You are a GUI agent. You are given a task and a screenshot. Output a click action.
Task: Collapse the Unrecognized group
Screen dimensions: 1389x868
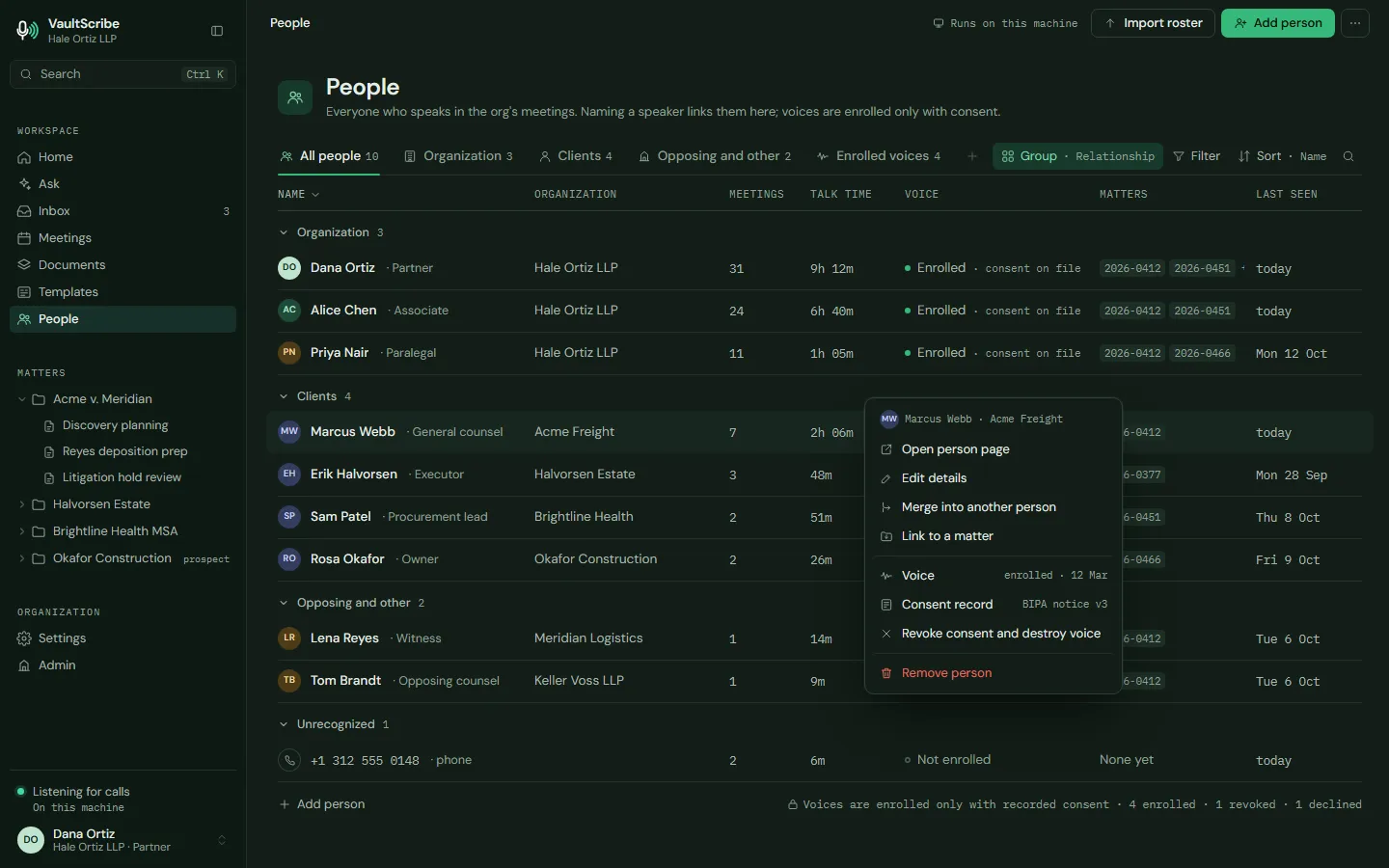tap(284, 724)
